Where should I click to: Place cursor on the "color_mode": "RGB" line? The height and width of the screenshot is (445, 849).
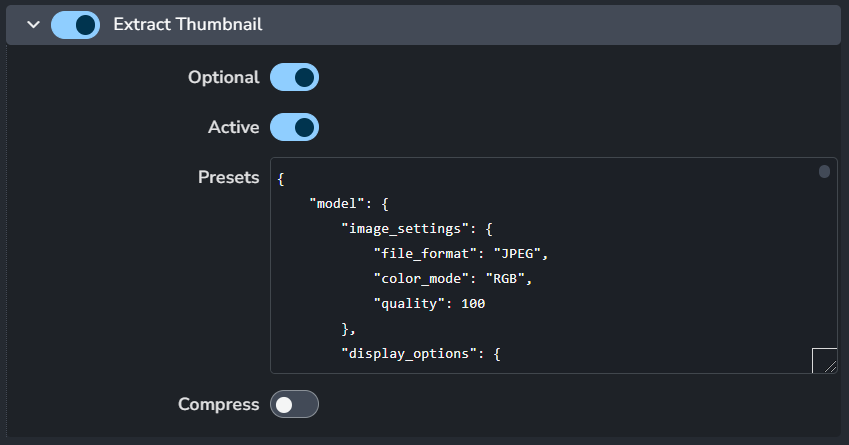coord(450,278)
